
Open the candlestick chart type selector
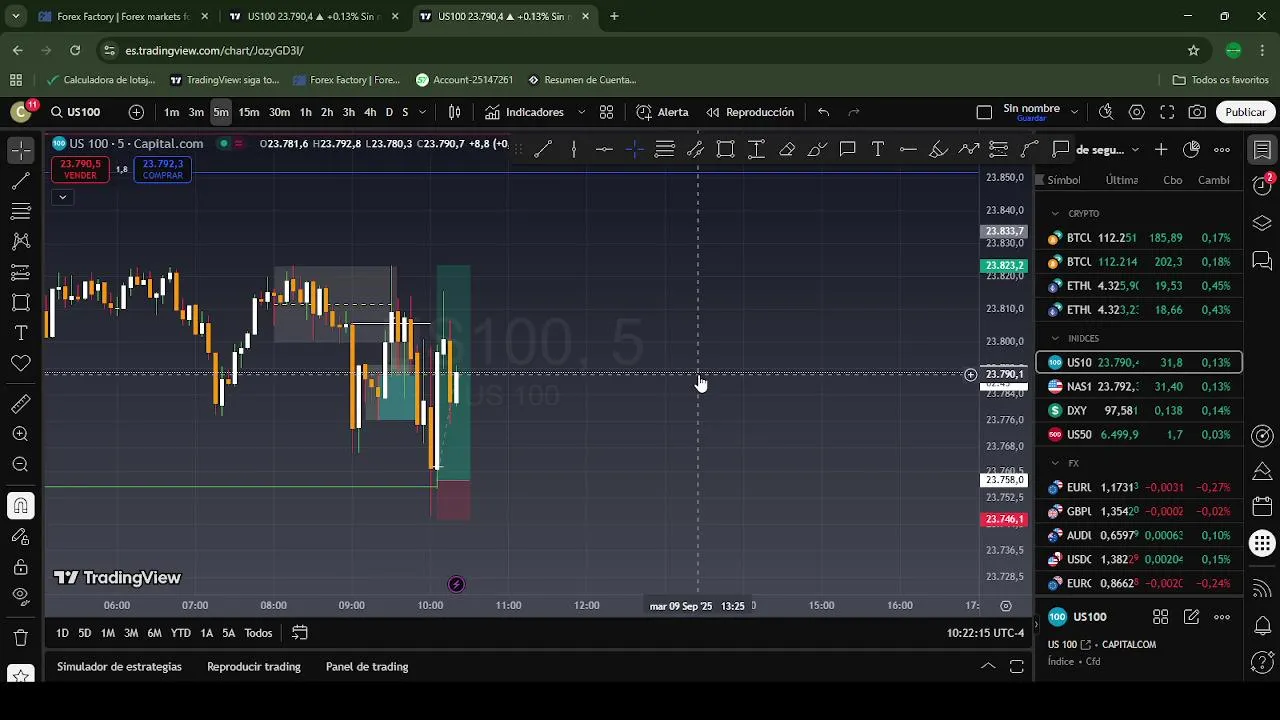[455, 112]
